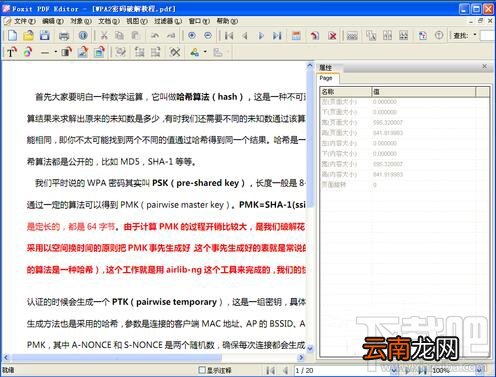The width and height of the screenshot is (496, 377).
Task: Click horizontal scrollbar right arrow
Action: 301,358
